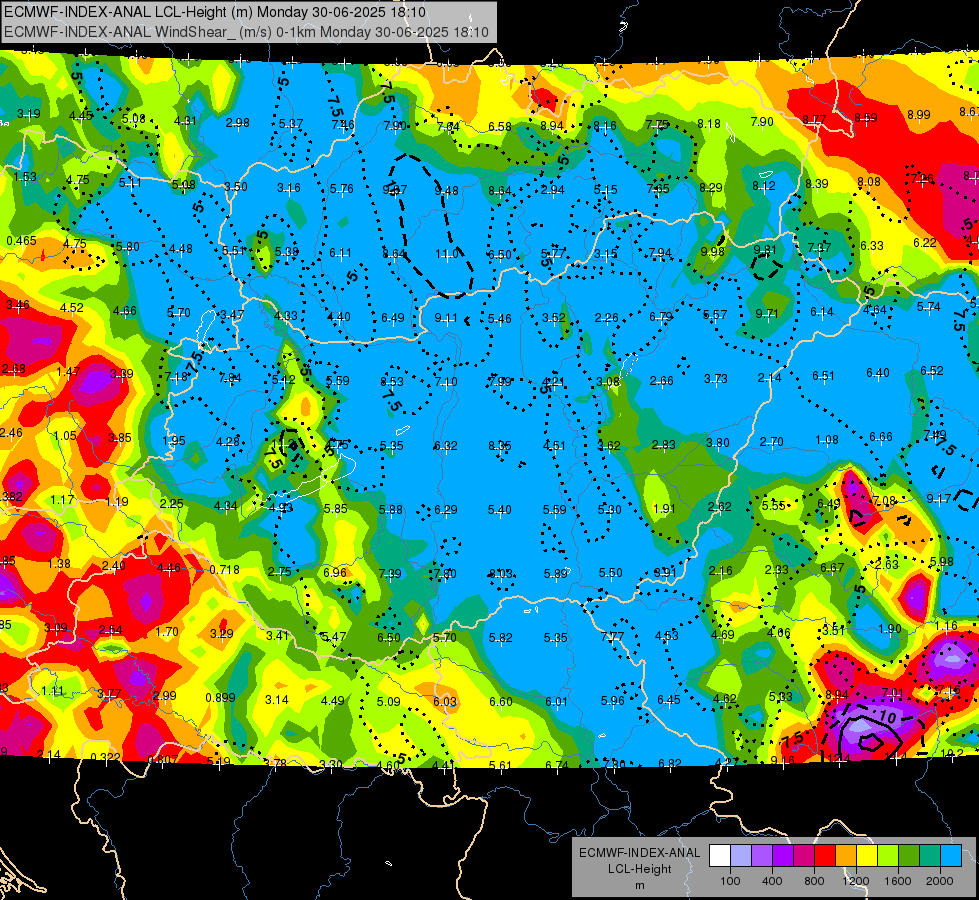Click the wind shear value 2.26
Viewport: 979px width, 900px height.
click(606, 318)
